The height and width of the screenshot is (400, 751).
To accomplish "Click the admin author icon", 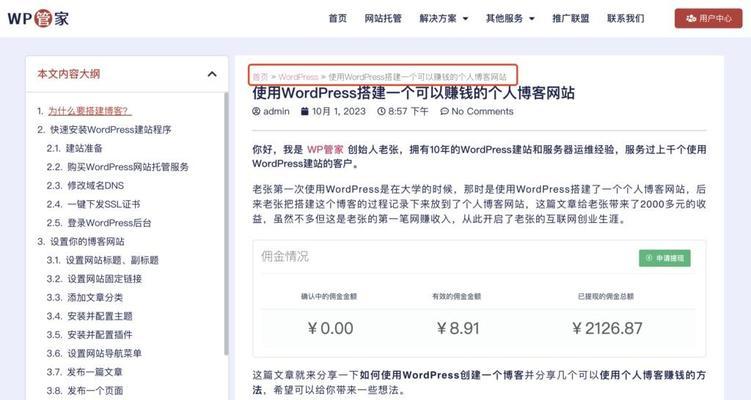I will click(256, 111).
